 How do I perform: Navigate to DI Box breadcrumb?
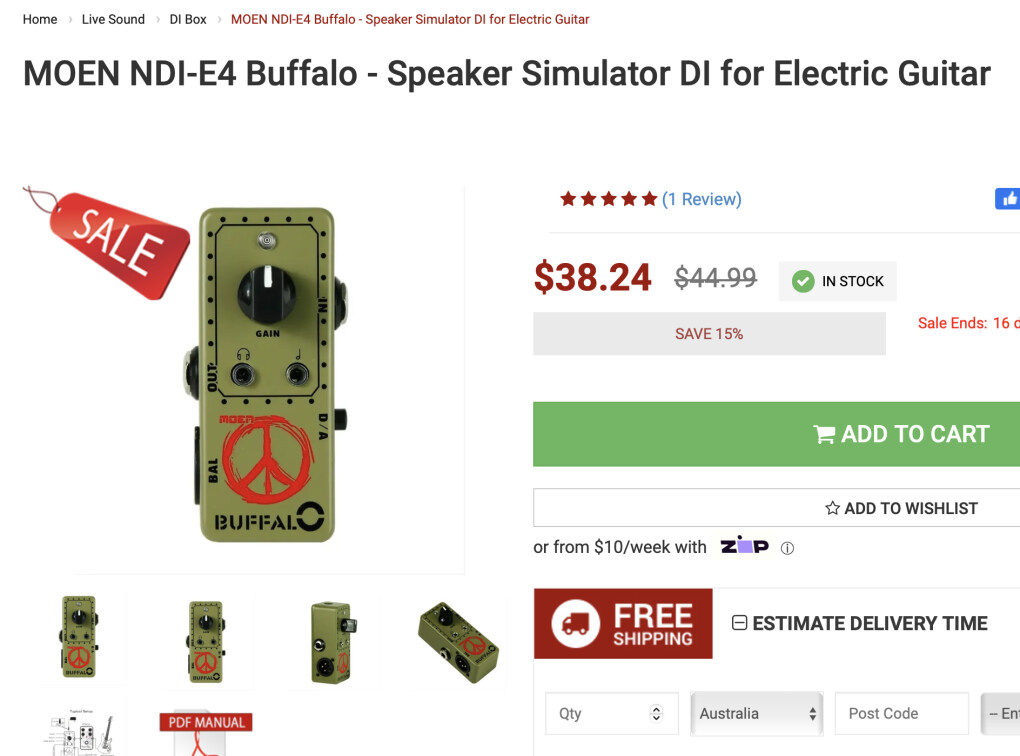[188, 19]
